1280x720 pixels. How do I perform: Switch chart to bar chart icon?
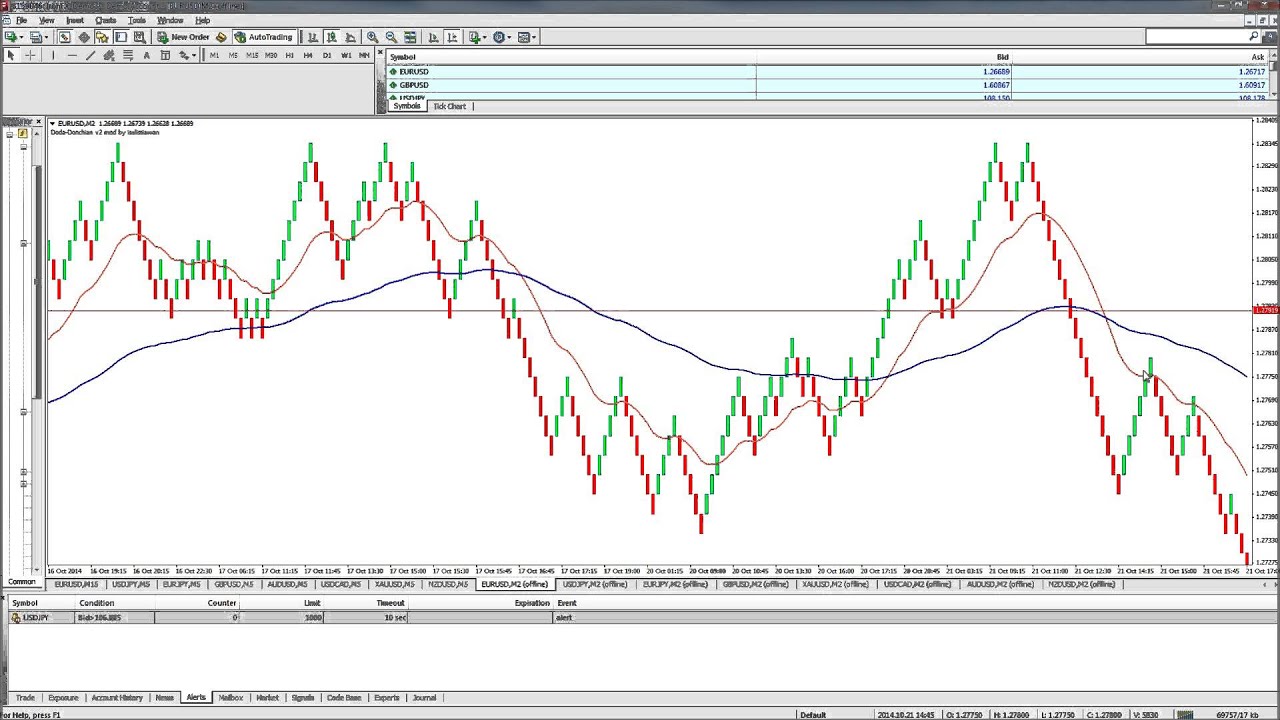click(x=312, y=37)
